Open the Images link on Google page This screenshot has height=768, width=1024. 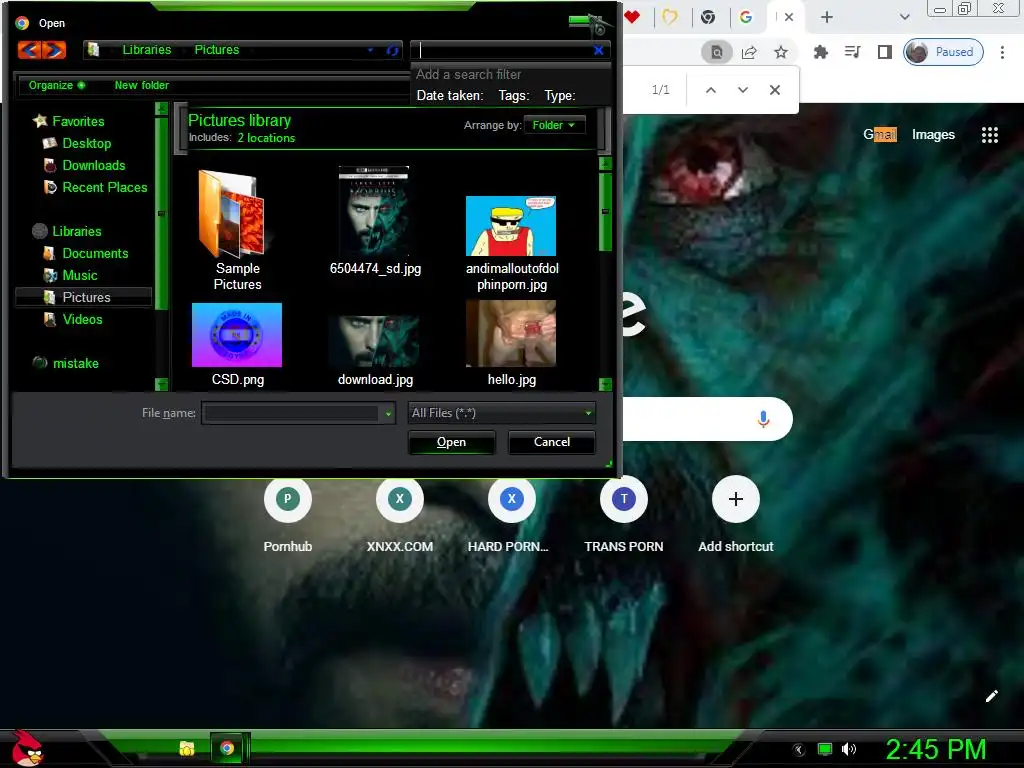[933, 135]
